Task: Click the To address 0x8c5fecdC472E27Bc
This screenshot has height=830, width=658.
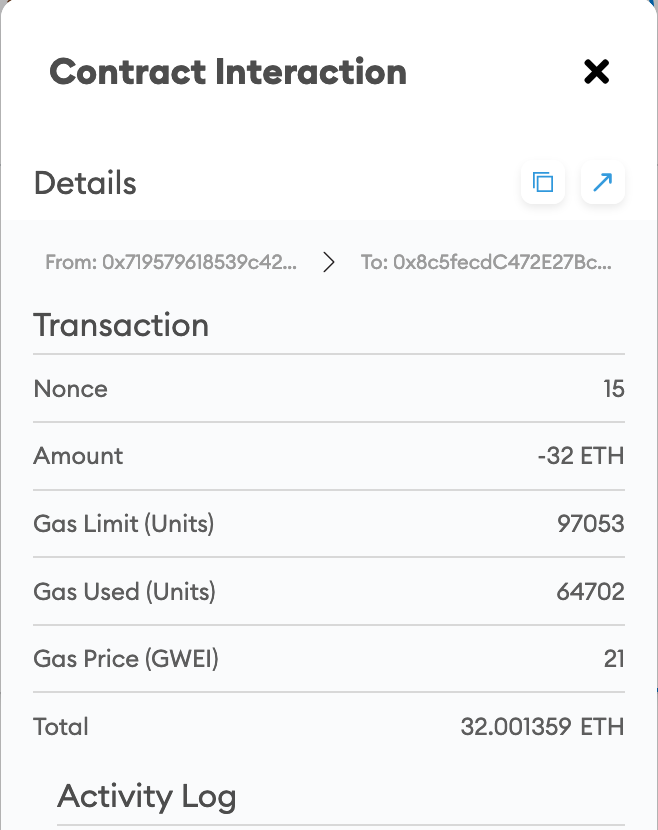Action: 486,262
